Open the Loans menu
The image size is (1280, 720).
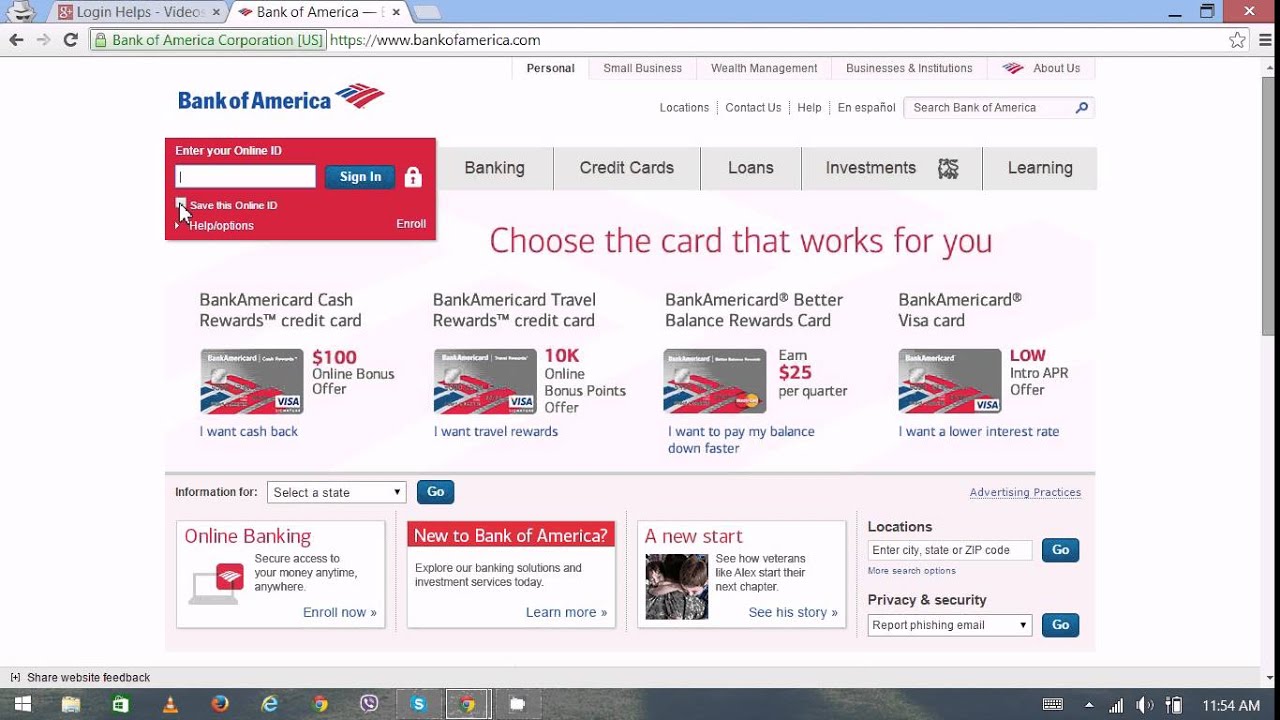point(751,168)
